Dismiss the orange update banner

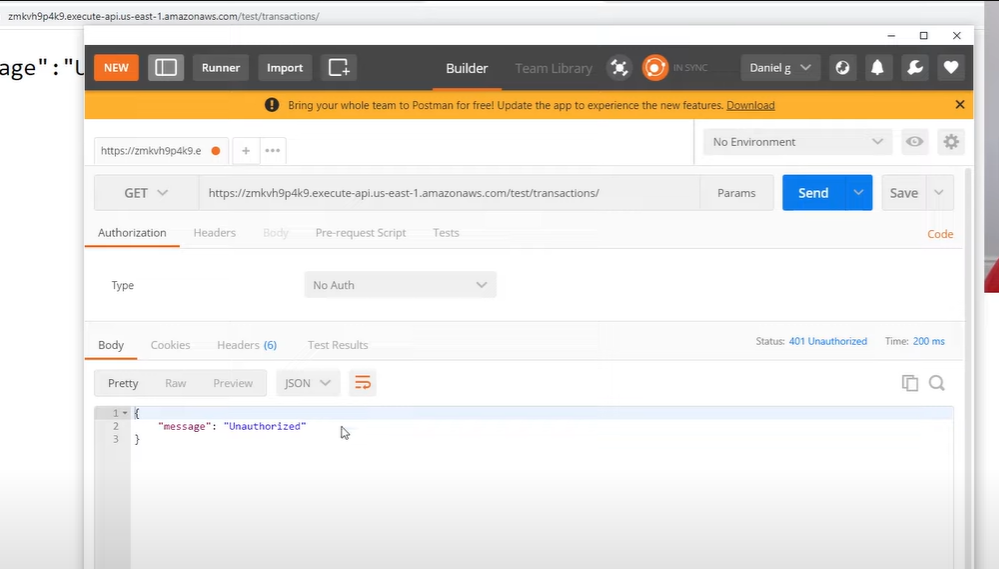pos(959,104)
